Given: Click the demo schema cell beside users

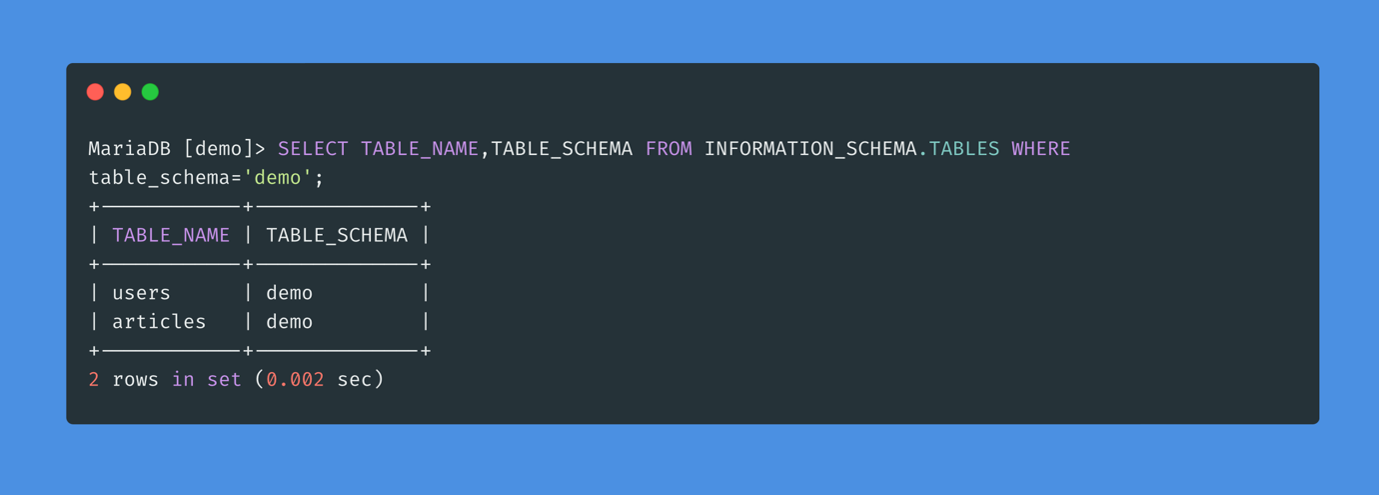Looking at the screenshot, I should click(x=289, y=293).
